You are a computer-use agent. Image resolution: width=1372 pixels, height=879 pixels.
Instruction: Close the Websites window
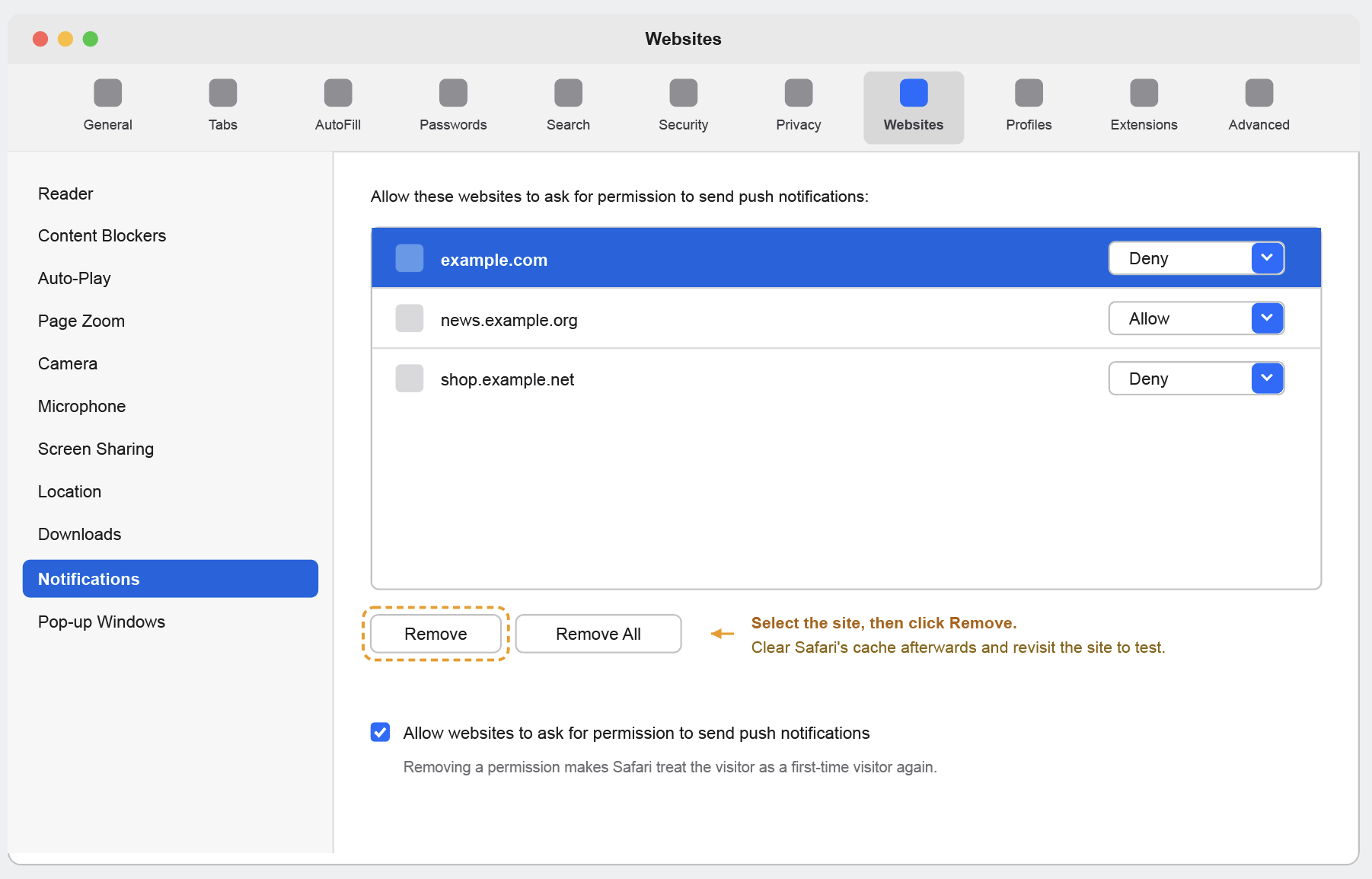(40, 39)
